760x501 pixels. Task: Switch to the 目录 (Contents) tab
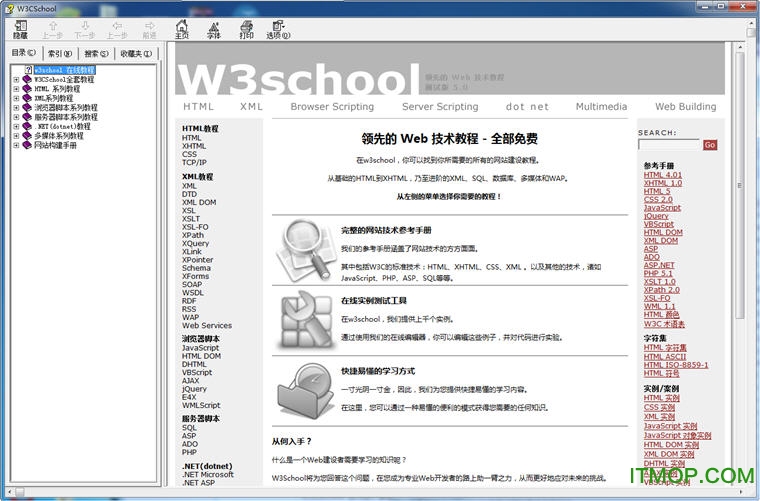(x=23, y=52)
